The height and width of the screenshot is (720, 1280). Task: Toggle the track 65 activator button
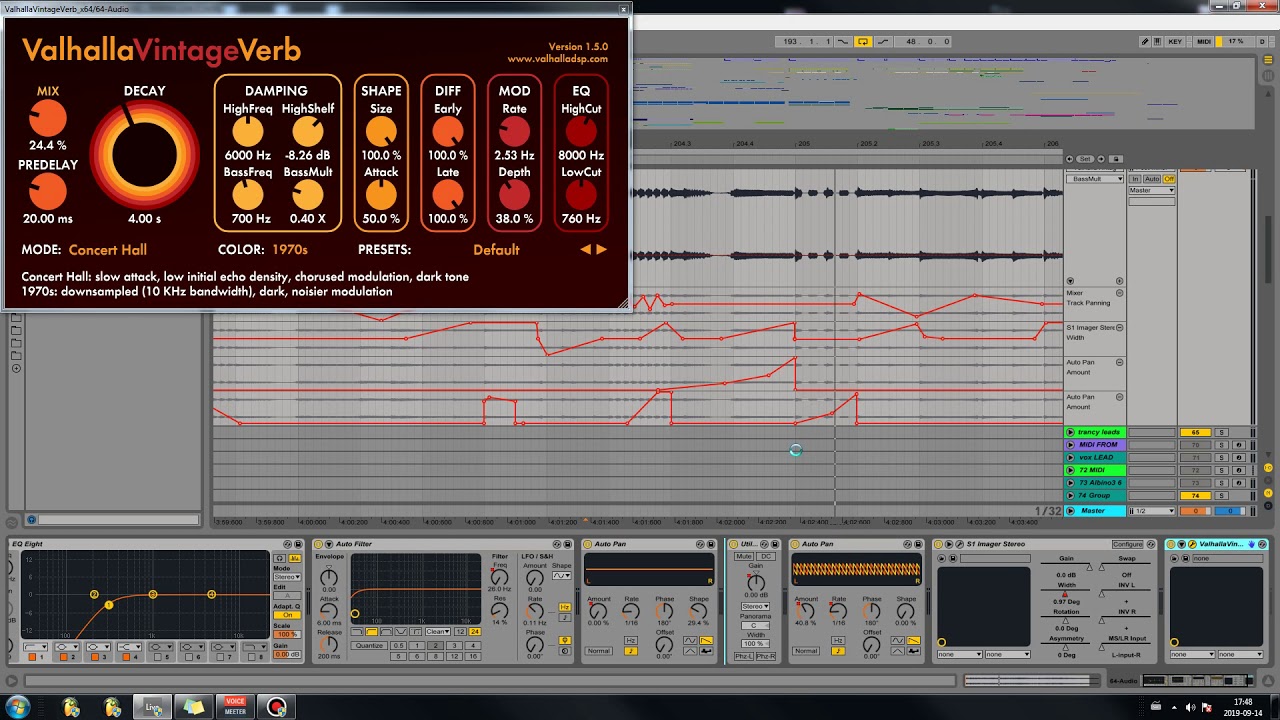pos(1196,432)
